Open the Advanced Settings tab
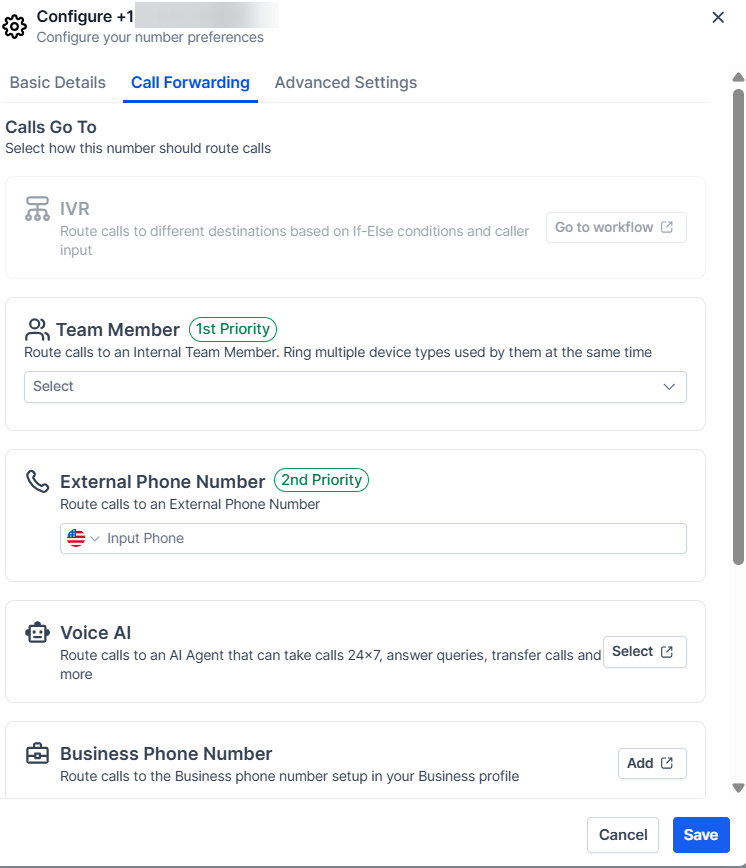 346,83
